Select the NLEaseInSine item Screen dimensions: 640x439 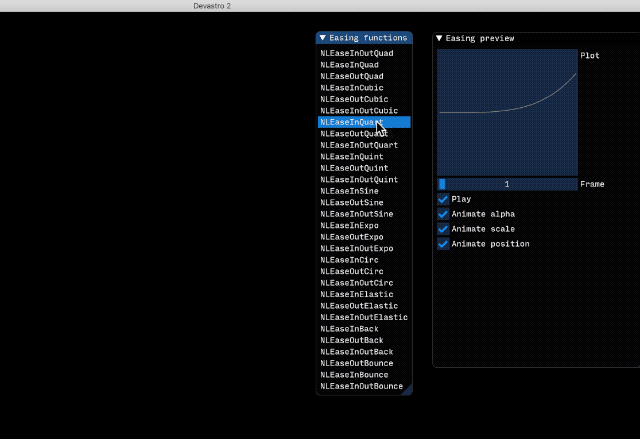(x=351, y=191)
